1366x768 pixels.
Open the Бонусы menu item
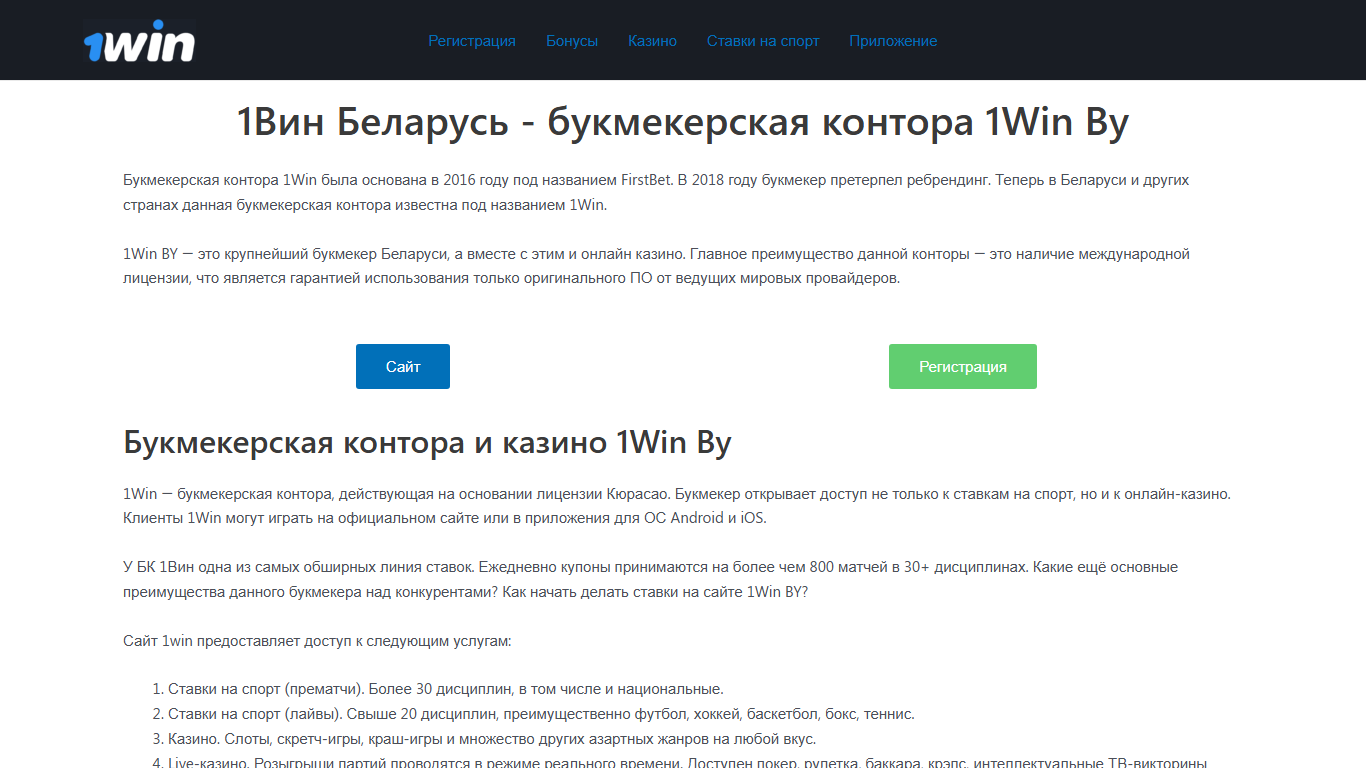pyautogui.click(x=572, y=41)
